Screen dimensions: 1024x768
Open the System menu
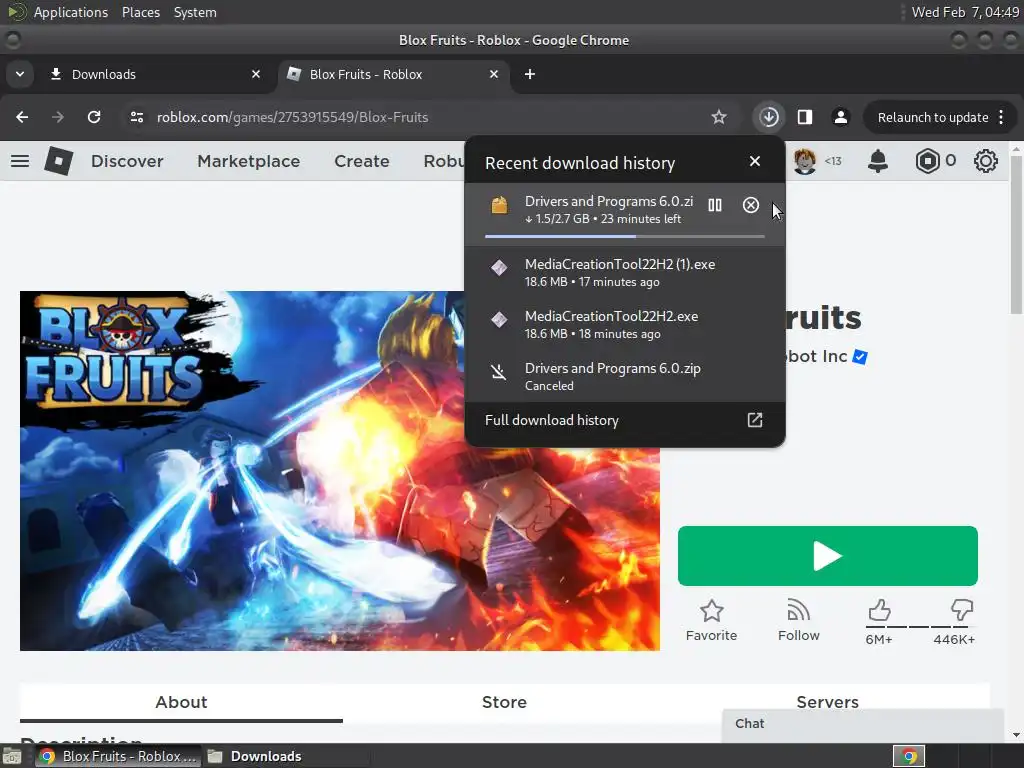tap(195, 12)
